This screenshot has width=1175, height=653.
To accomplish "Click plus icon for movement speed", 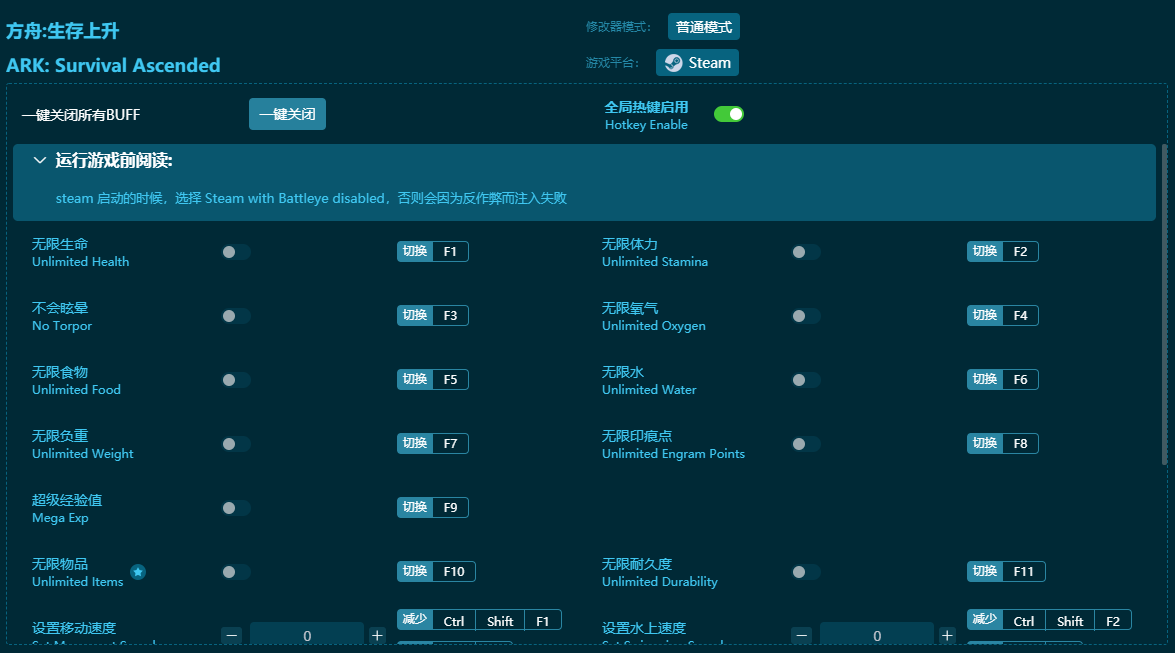I will click(377, 635).
